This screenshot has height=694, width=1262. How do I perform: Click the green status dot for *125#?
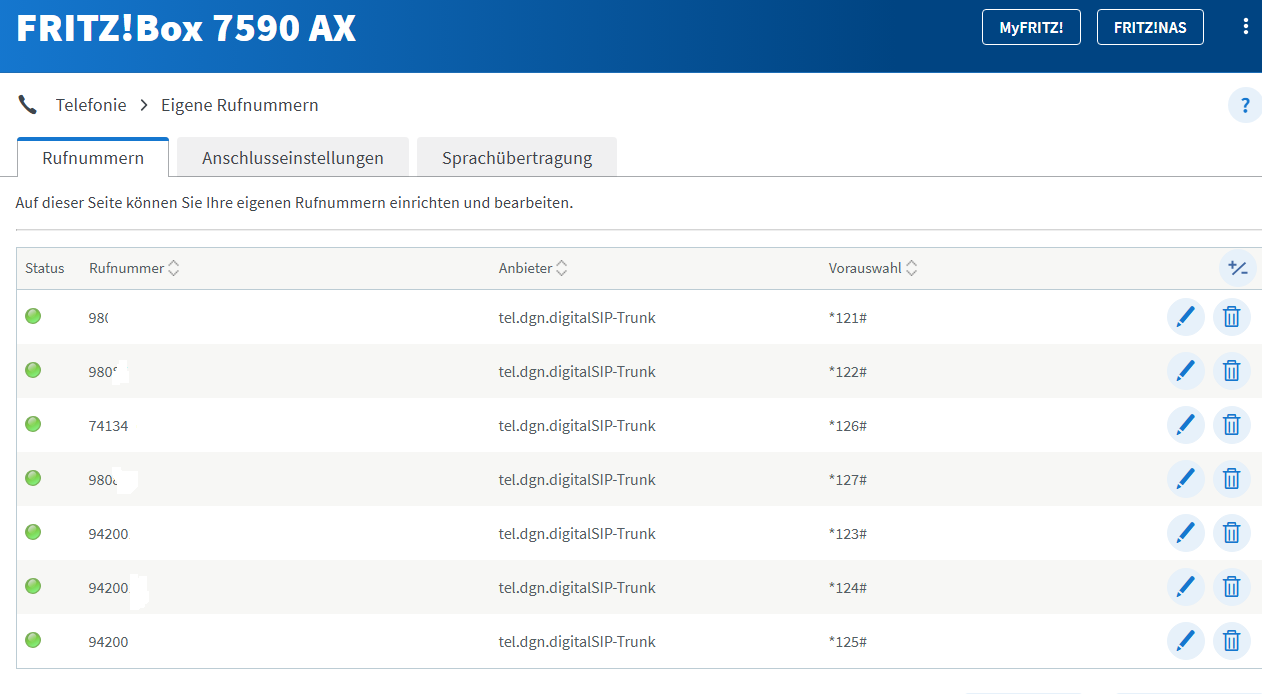pos(33,640)
